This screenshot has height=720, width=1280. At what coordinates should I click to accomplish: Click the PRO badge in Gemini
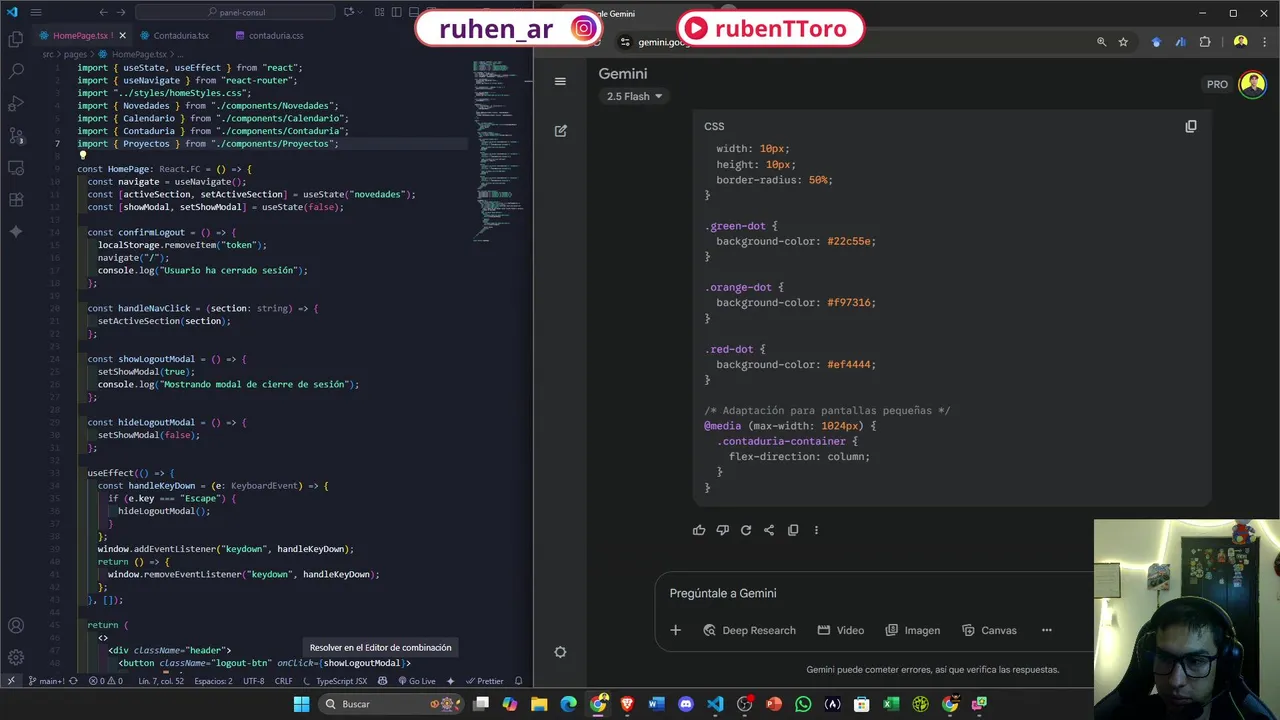point(1217,84)
